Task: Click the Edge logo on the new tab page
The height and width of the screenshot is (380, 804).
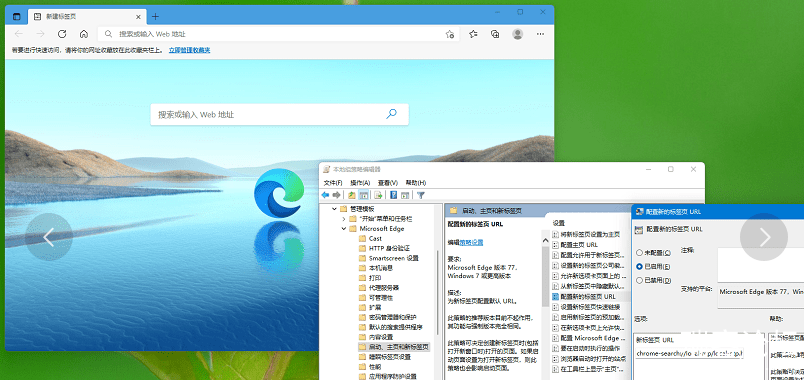Action: point(279,192)
